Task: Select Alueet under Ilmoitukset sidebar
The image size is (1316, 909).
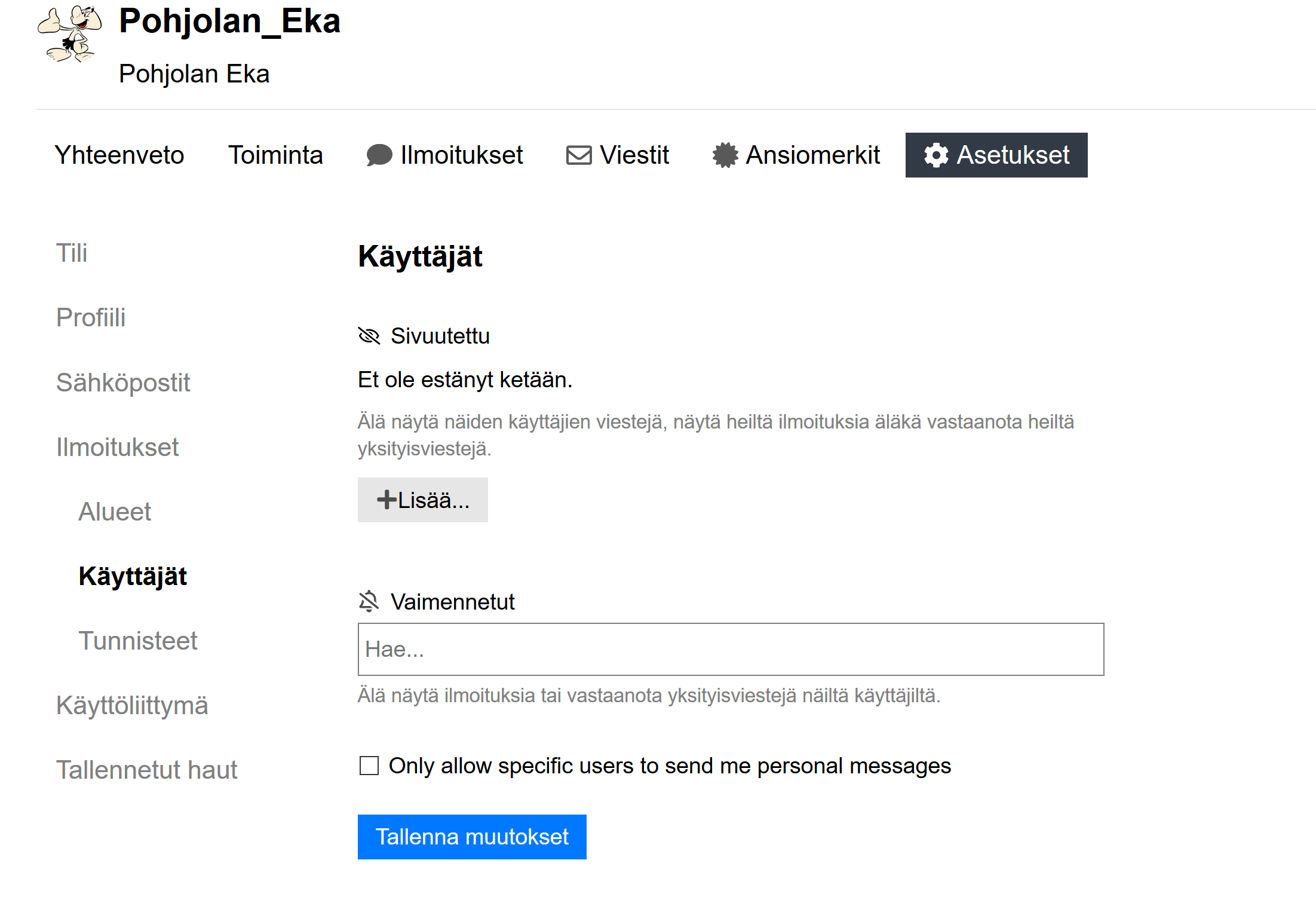Action: (115, 512)
